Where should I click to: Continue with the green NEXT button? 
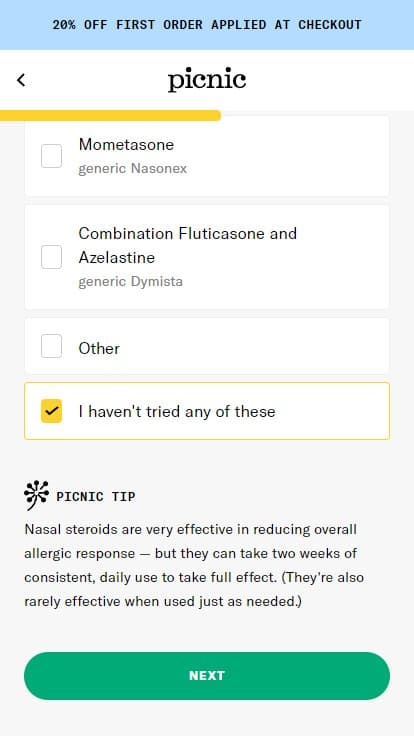click(x=207, y=676)
